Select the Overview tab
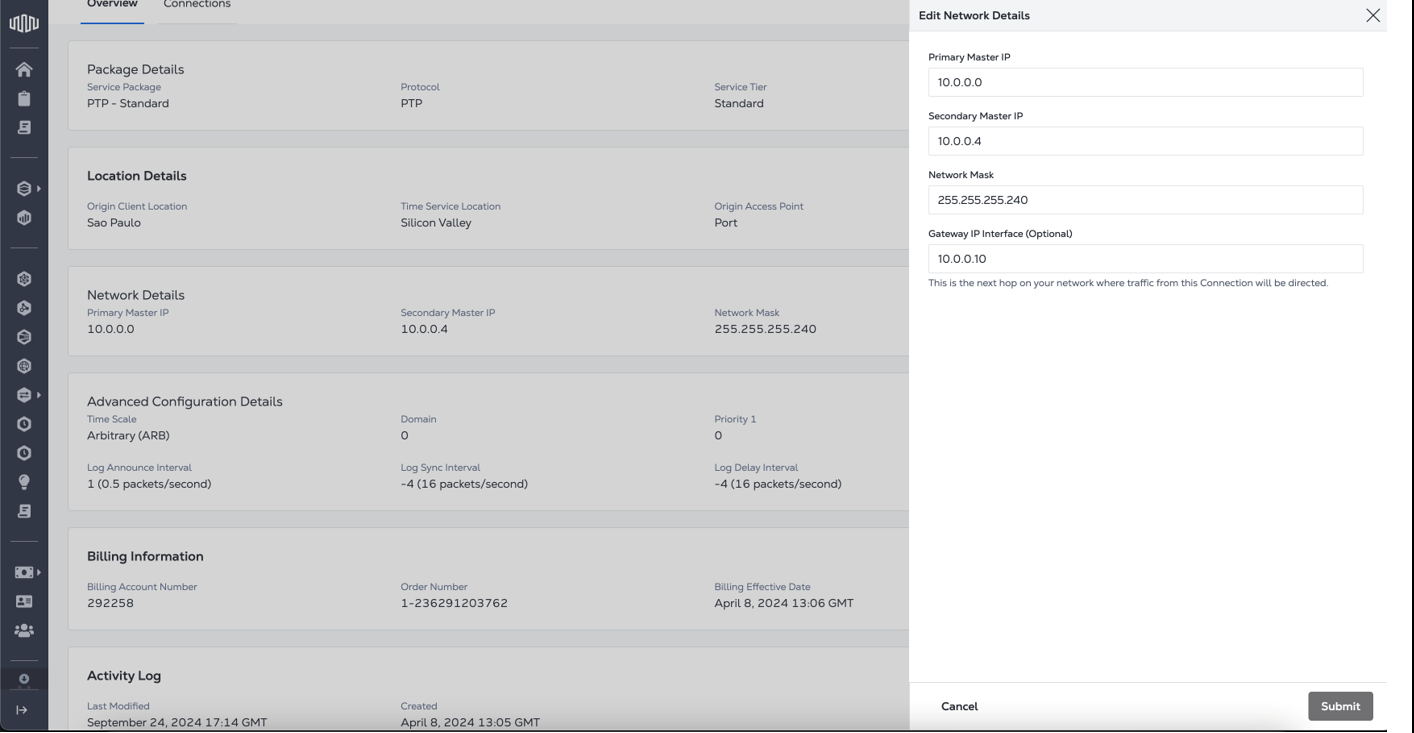Screen dimensions: 1414x733 tap(112, 5)
